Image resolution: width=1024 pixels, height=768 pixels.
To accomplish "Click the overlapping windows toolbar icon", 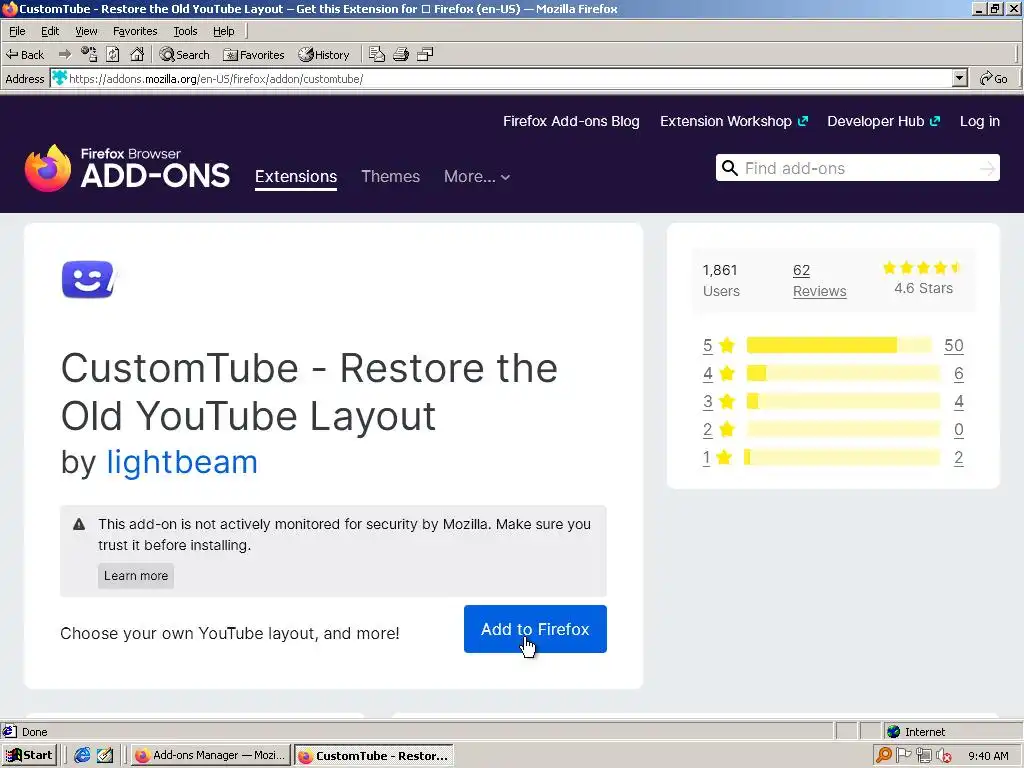I will [x=425, y=54].
